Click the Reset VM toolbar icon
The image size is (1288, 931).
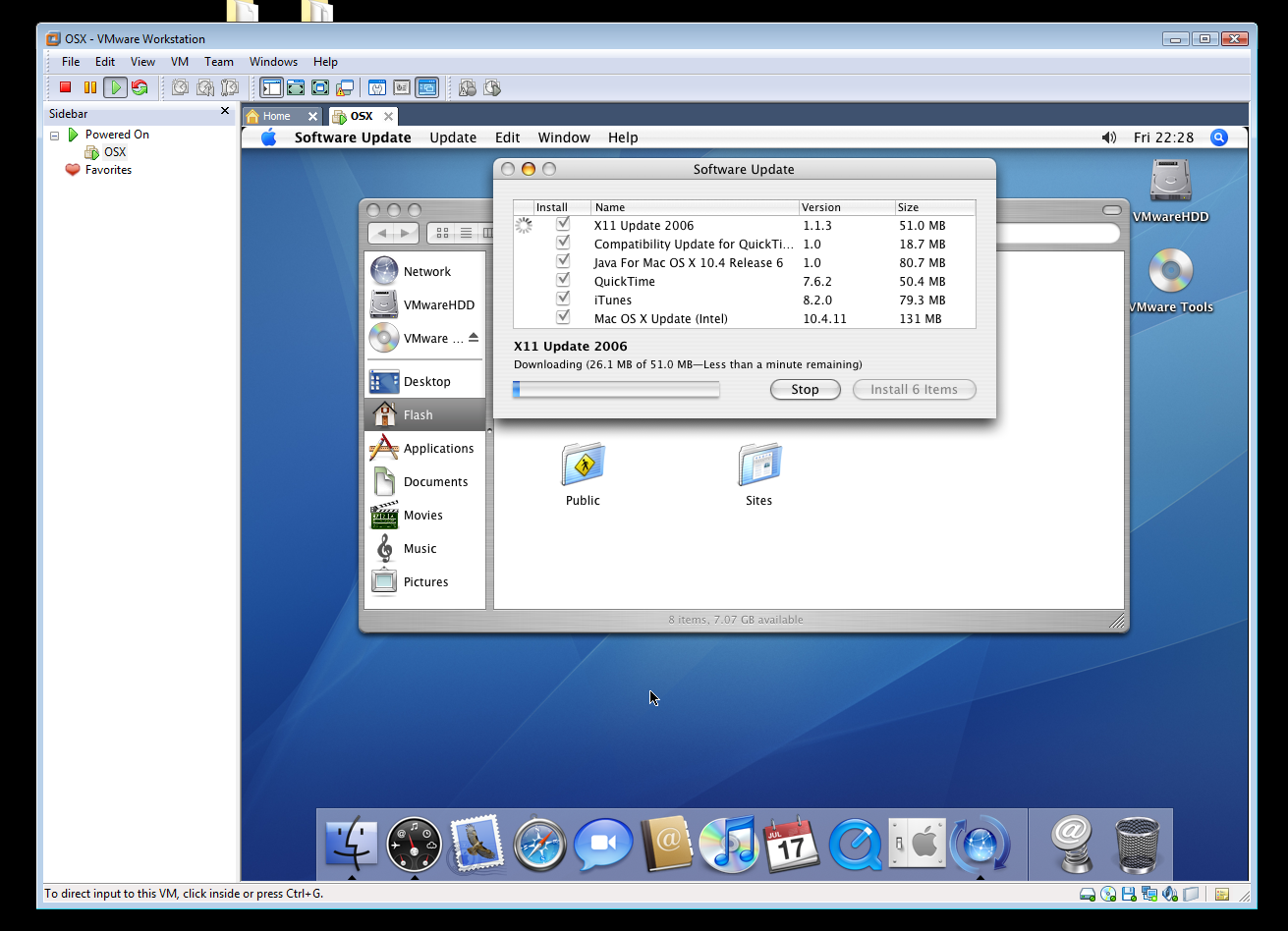point(140,88)
